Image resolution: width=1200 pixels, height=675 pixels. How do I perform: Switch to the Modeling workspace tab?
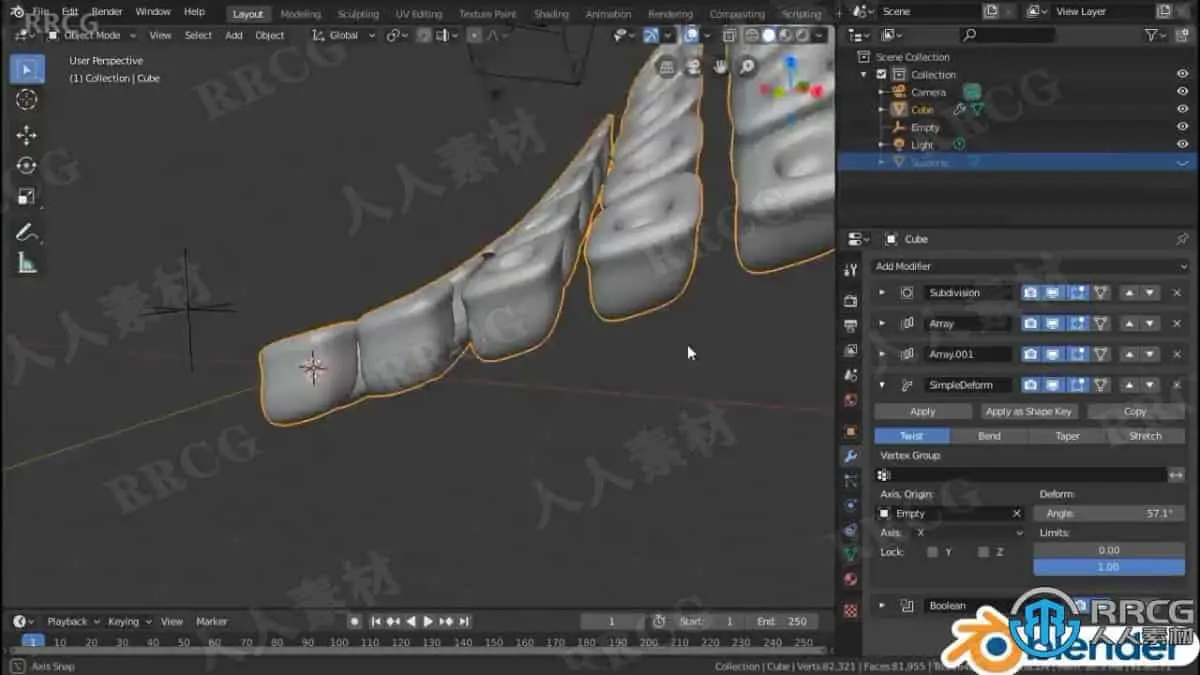(x=301, y=14)
